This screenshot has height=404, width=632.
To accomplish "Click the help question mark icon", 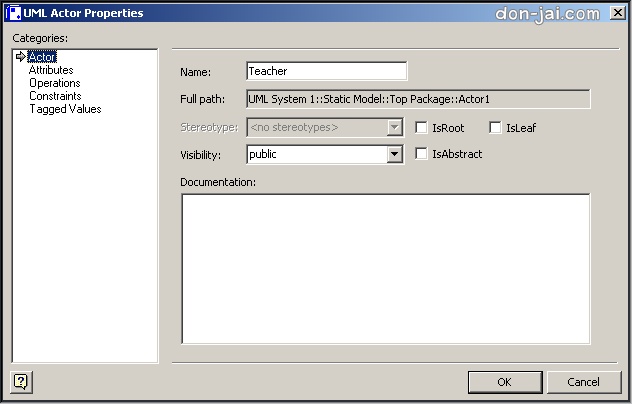I will click(x=21, y=381).
